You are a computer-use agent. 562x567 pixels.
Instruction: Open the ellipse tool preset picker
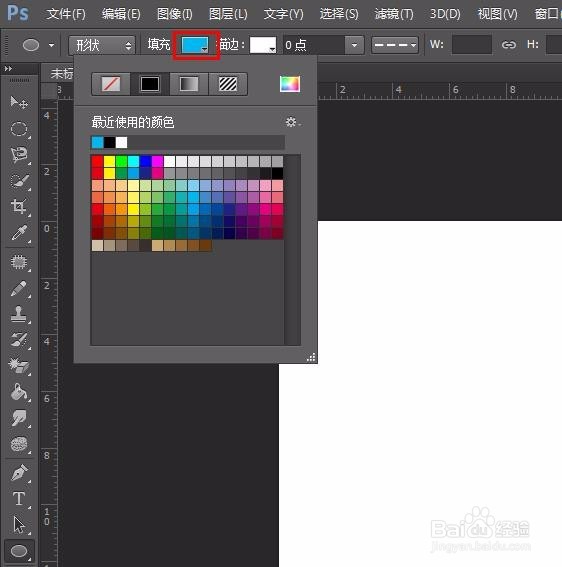[x=51, y=45]
